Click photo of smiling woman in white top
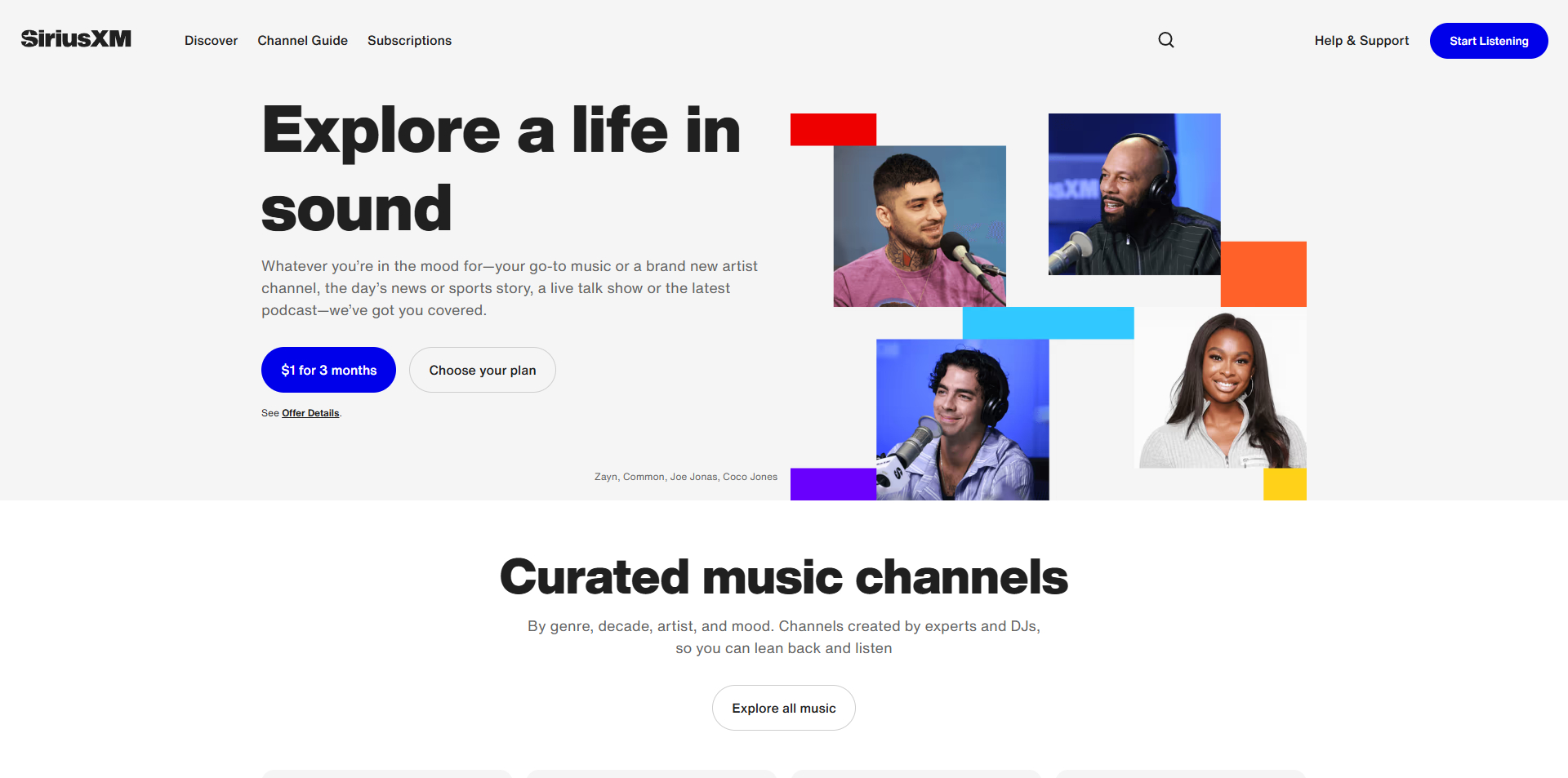This screenshot has height=778, width=1568. (1222, 392)
